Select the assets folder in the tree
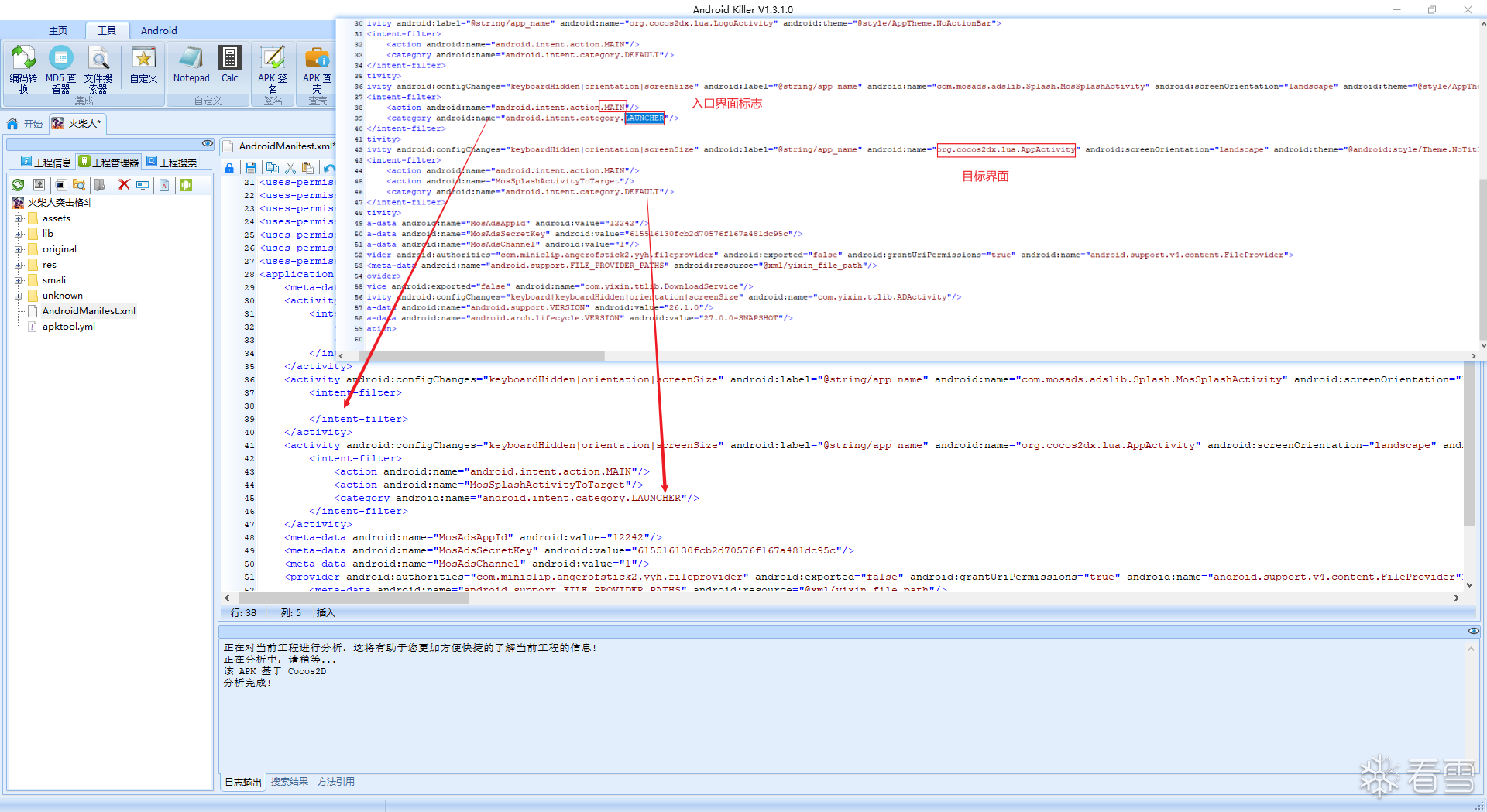Viewport: 1487px width, 812px height. pyautogui.click(x=57, y=218)
